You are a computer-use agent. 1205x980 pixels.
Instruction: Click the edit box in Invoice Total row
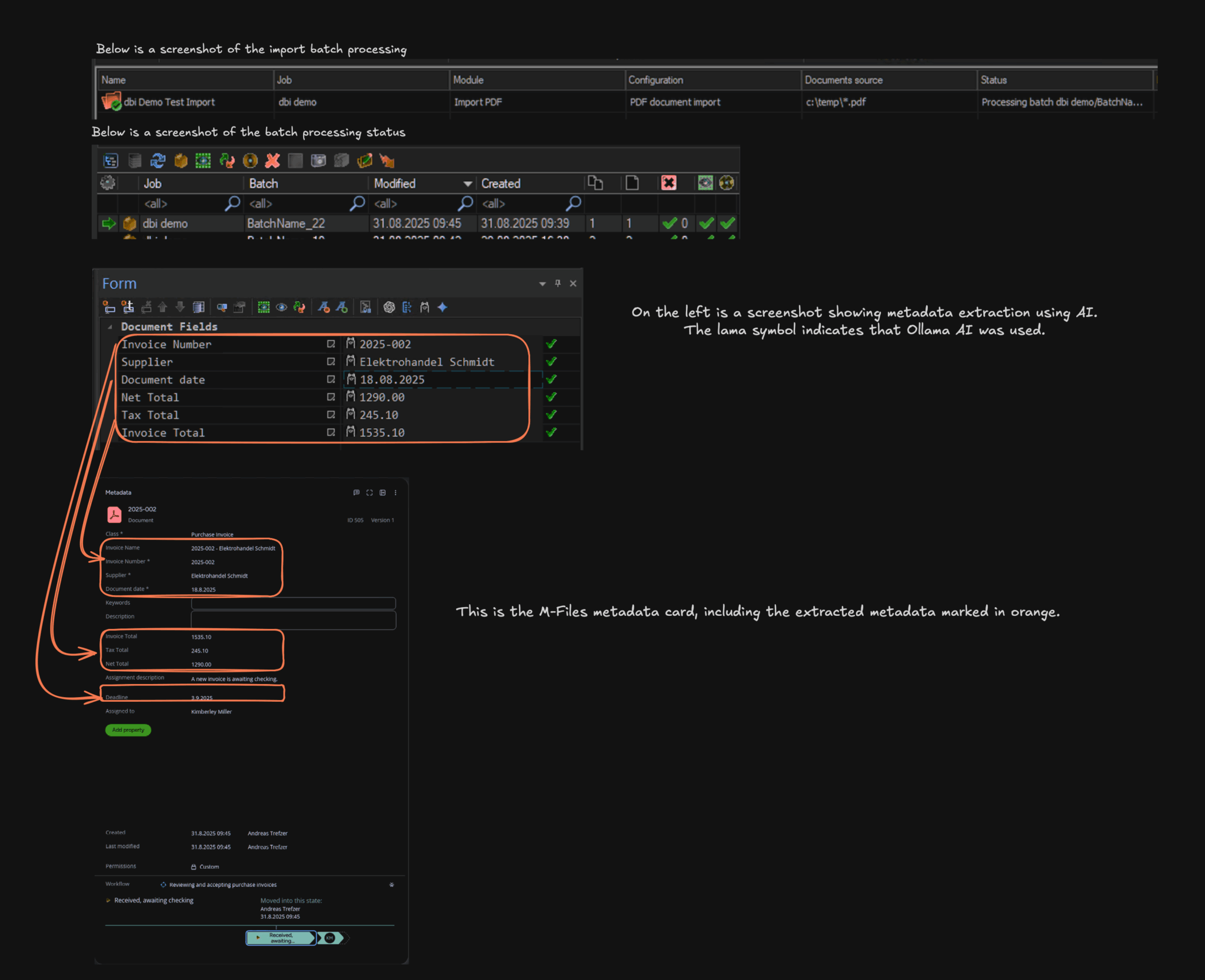pyautogui.click(x=331, y=432)
